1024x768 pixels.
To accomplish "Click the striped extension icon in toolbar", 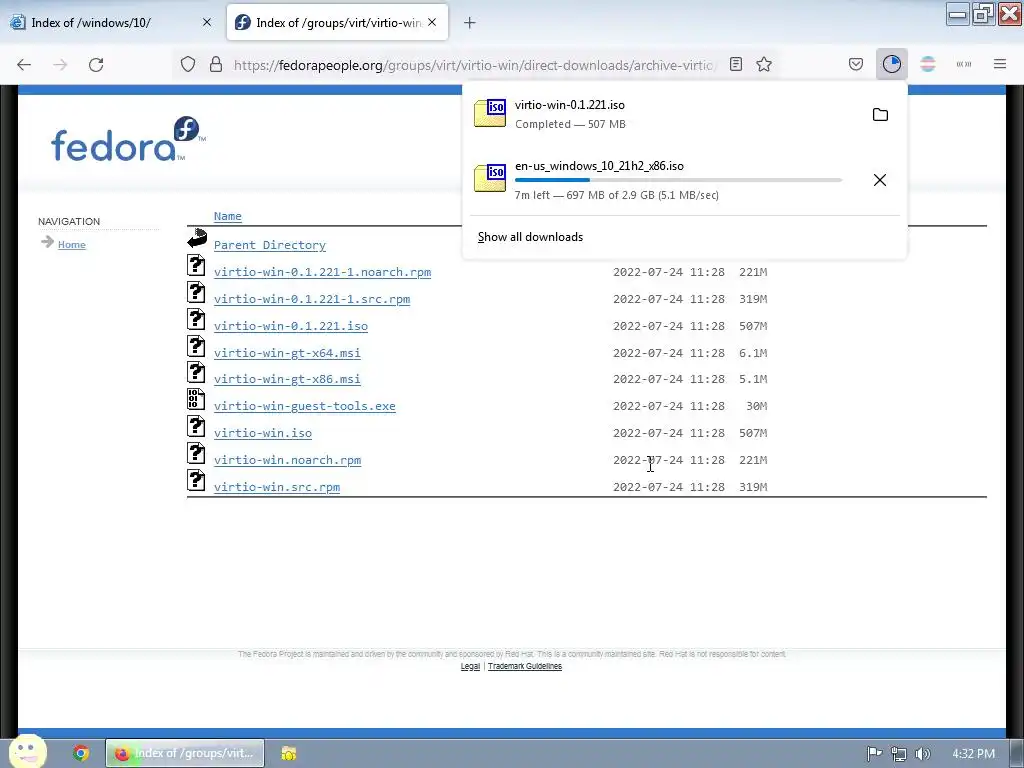I will (928, 64).
